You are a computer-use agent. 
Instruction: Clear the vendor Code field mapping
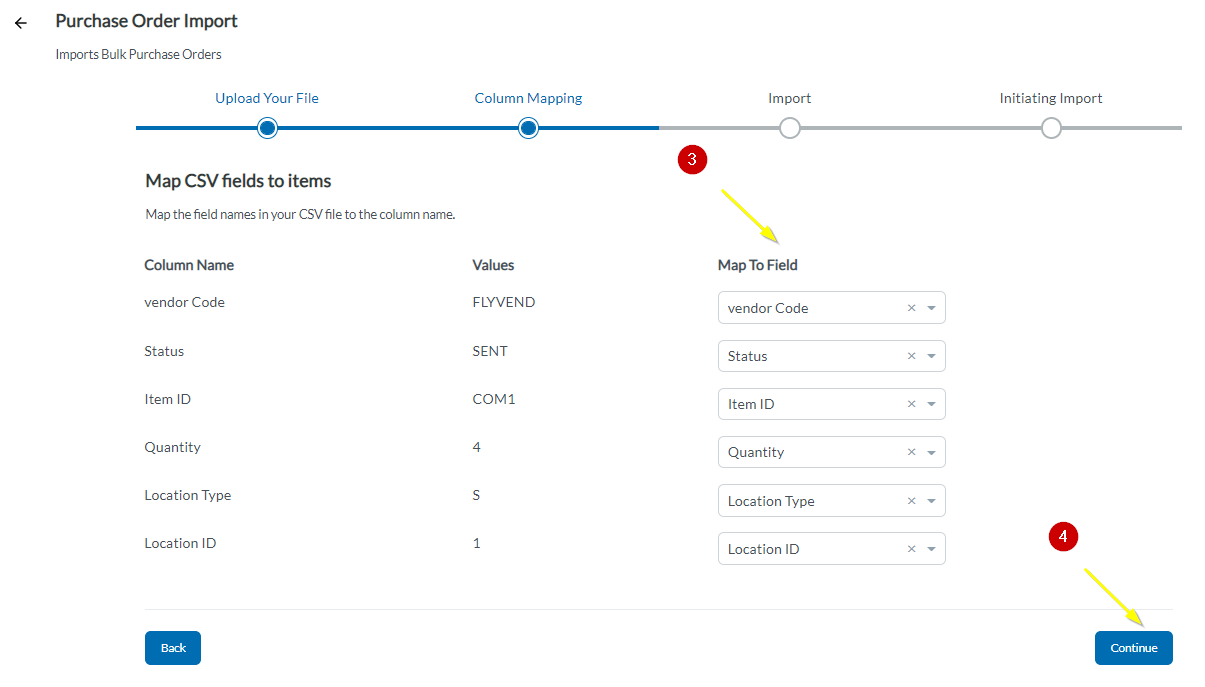[911, 307]
